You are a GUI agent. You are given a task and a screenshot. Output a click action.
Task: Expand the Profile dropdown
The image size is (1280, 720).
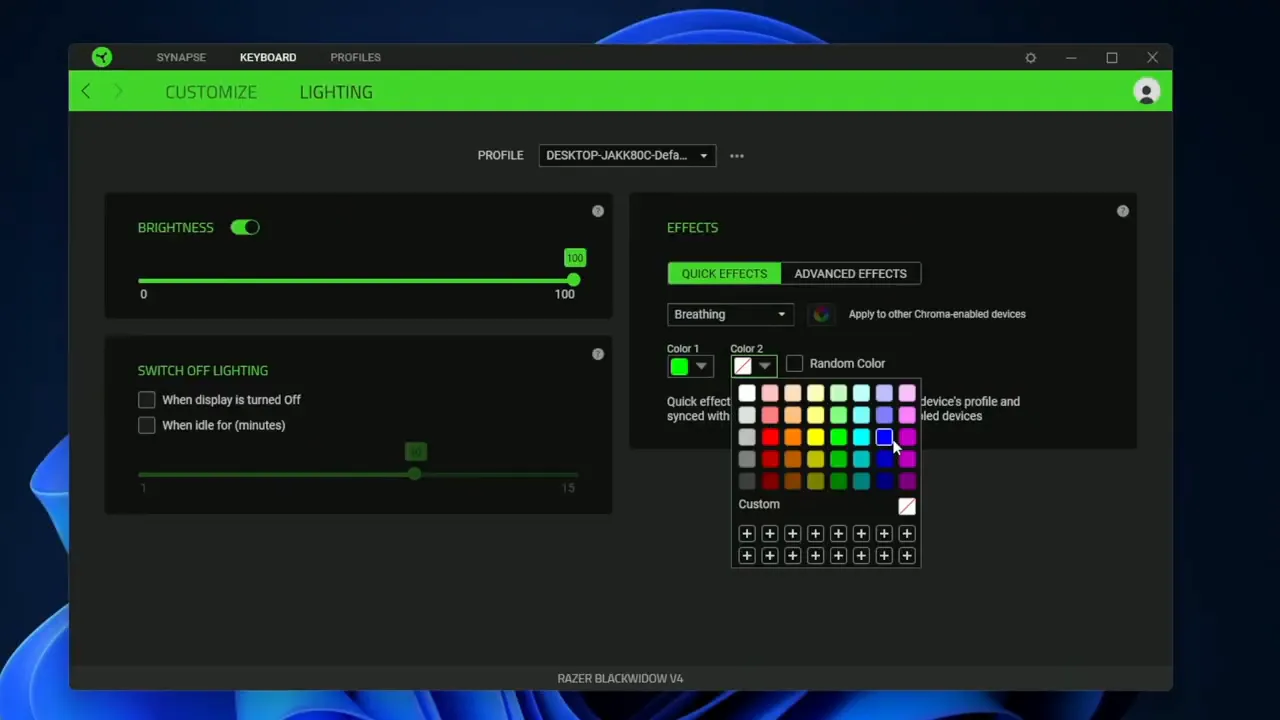[627, 156]
